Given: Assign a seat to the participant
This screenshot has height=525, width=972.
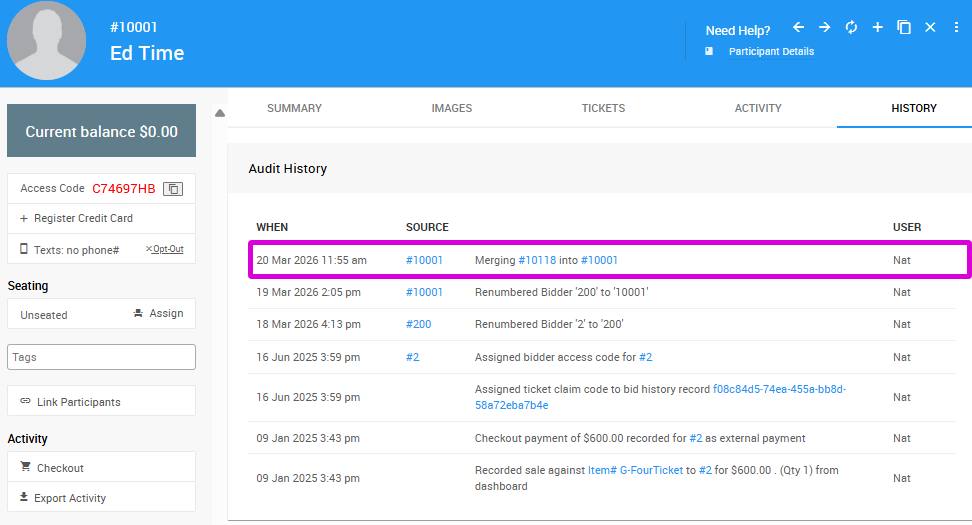Looking at the screenshot, I should tap(158, 314).
